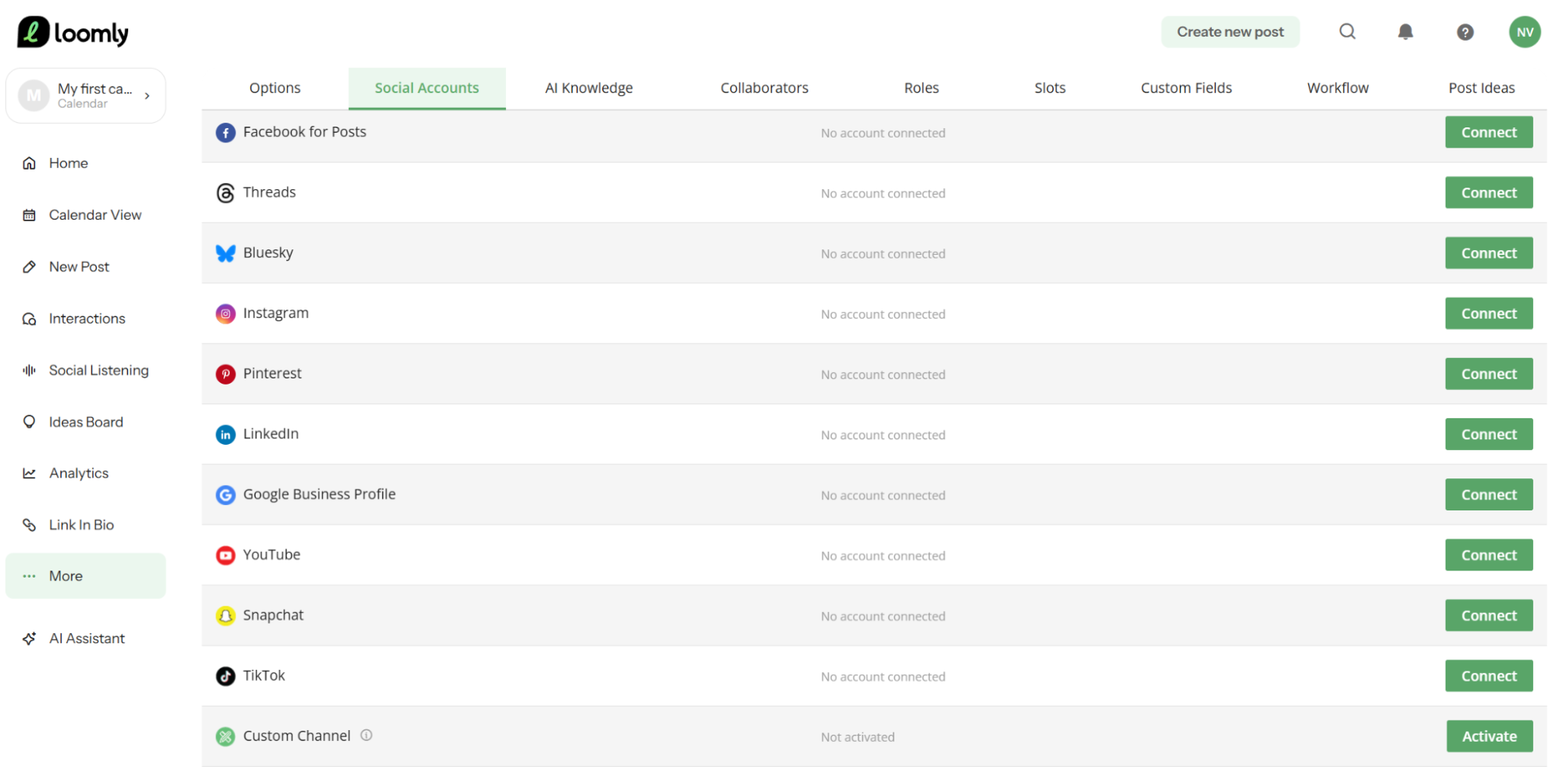Click the M calendar avatar thumbnail
1563x784 pixels.
tap(34, 95)
